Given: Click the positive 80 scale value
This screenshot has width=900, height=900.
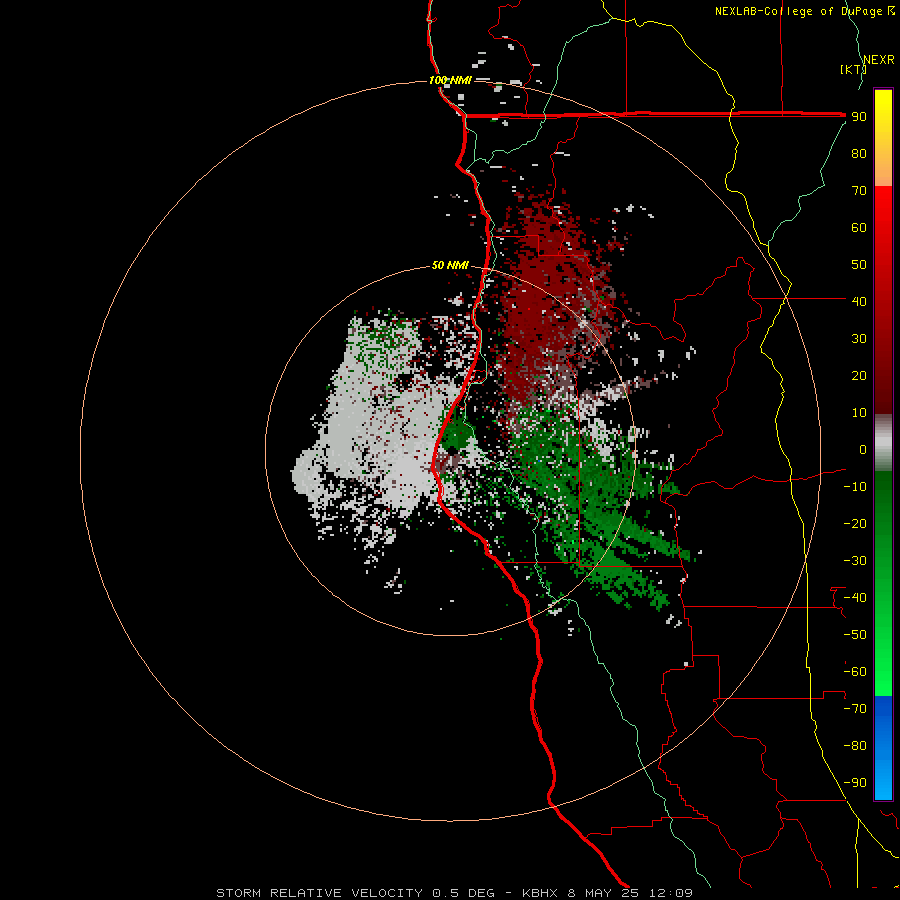Looking at the screenshot, I should 859,153.
